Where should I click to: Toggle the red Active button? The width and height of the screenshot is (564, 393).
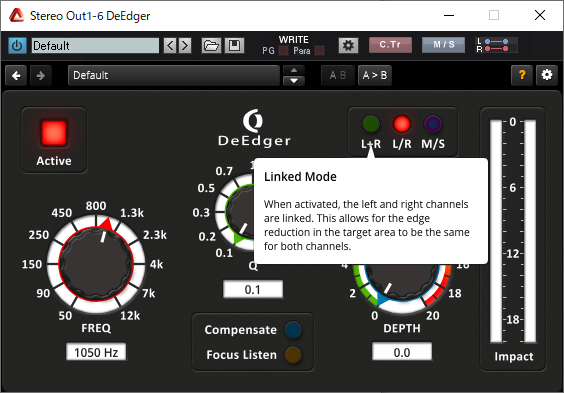point(54,133)
